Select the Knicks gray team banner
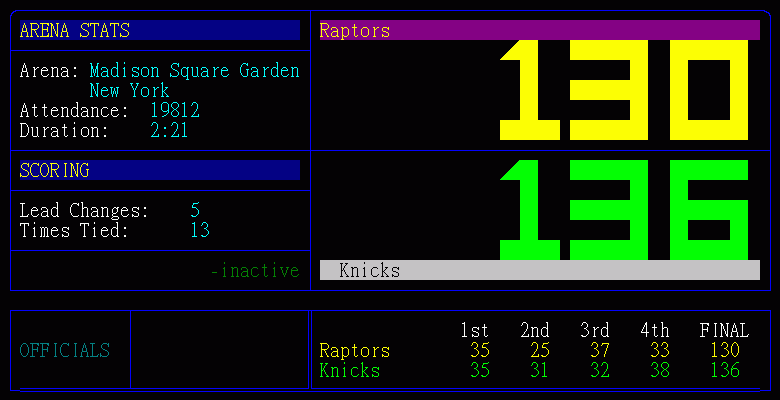Viewport: 780px width, 400px height. point(540,270)
